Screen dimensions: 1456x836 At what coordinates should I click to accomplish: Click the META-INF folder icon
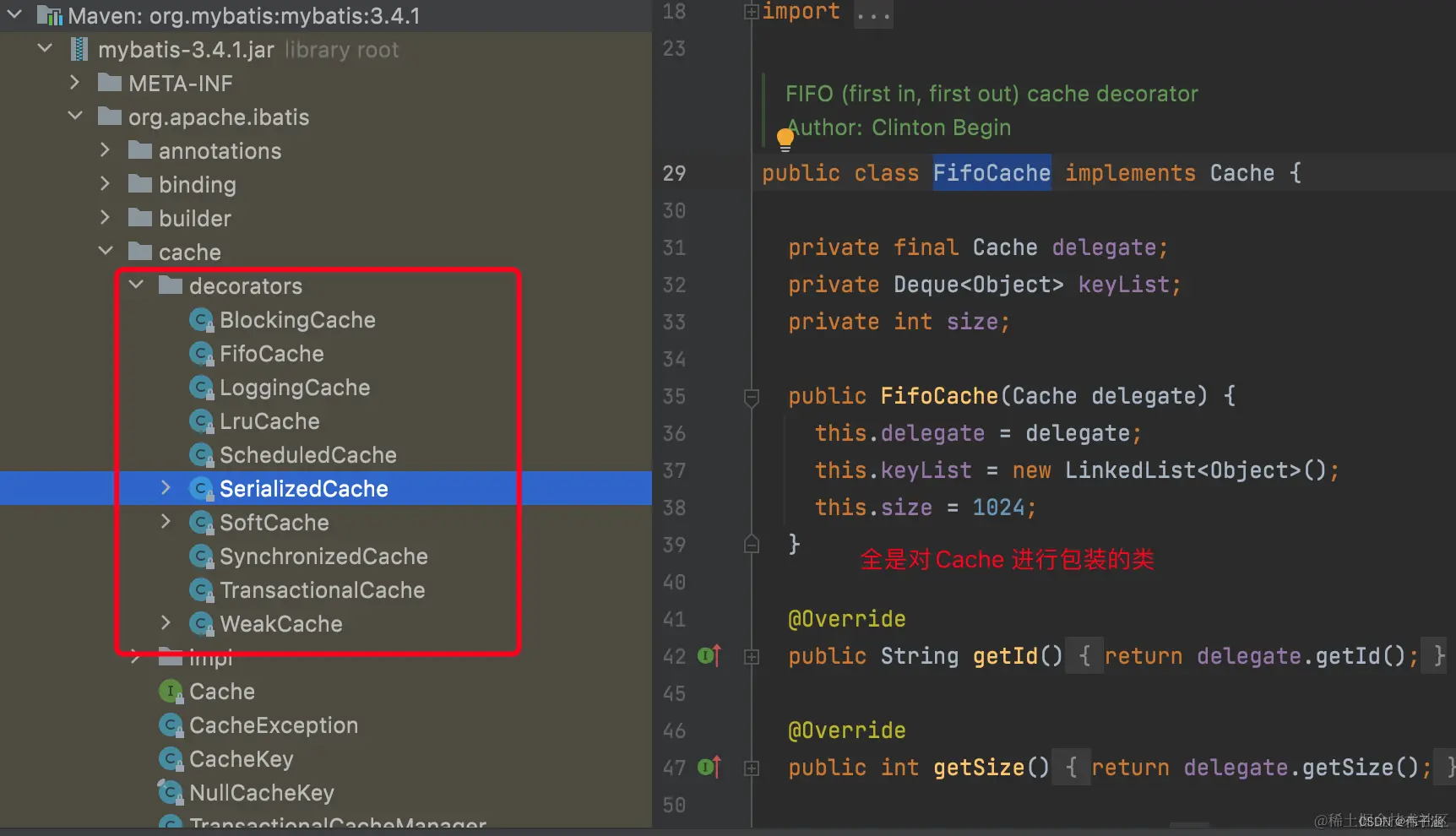110,83
